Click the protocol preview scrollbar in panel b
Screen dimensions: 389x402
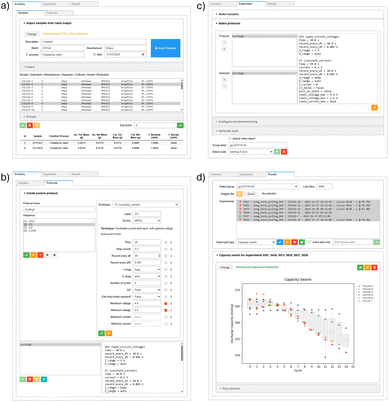pyautogui.click(x=182, y=353)
